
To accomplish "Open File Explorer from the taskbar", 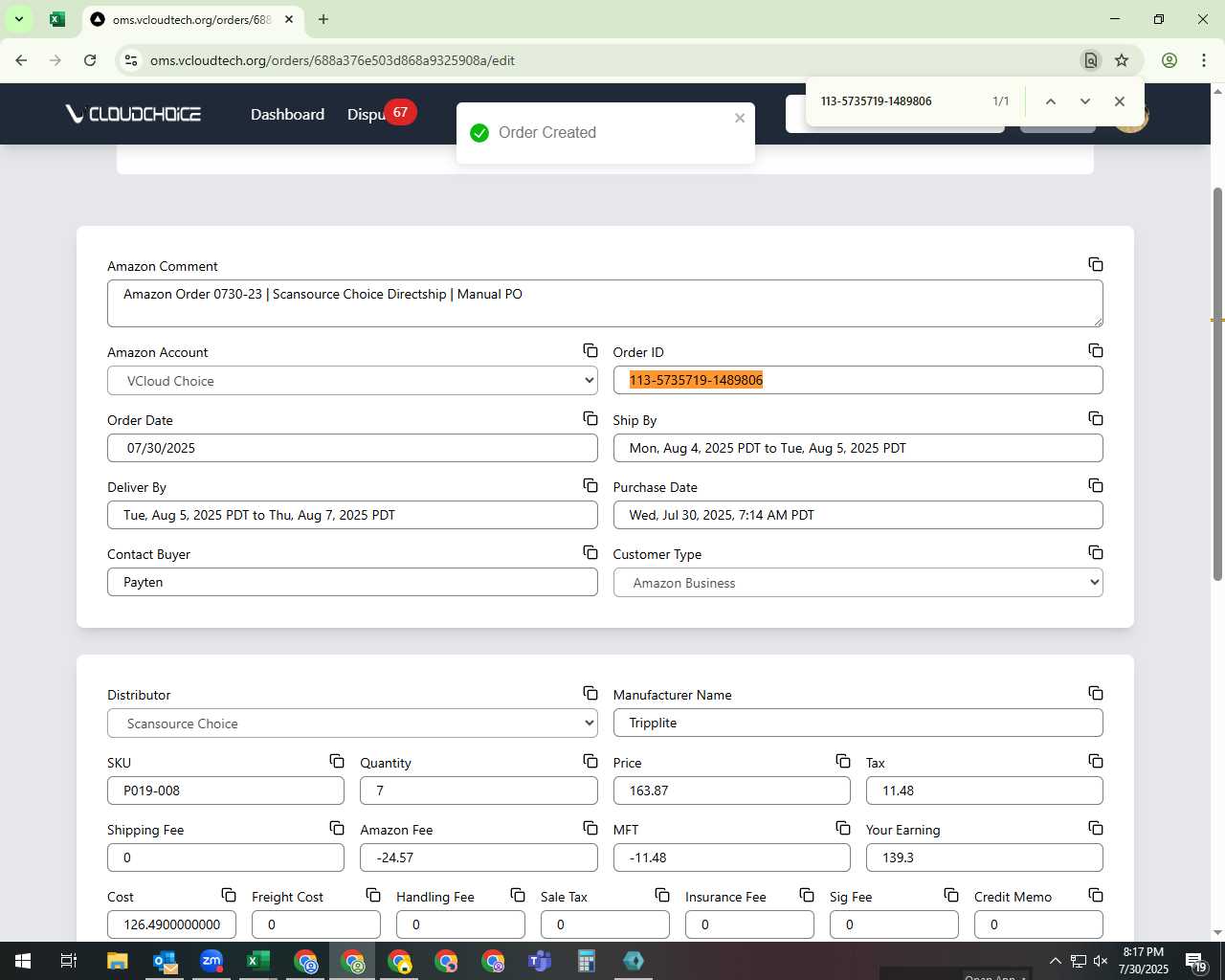I will pos(117,961).
